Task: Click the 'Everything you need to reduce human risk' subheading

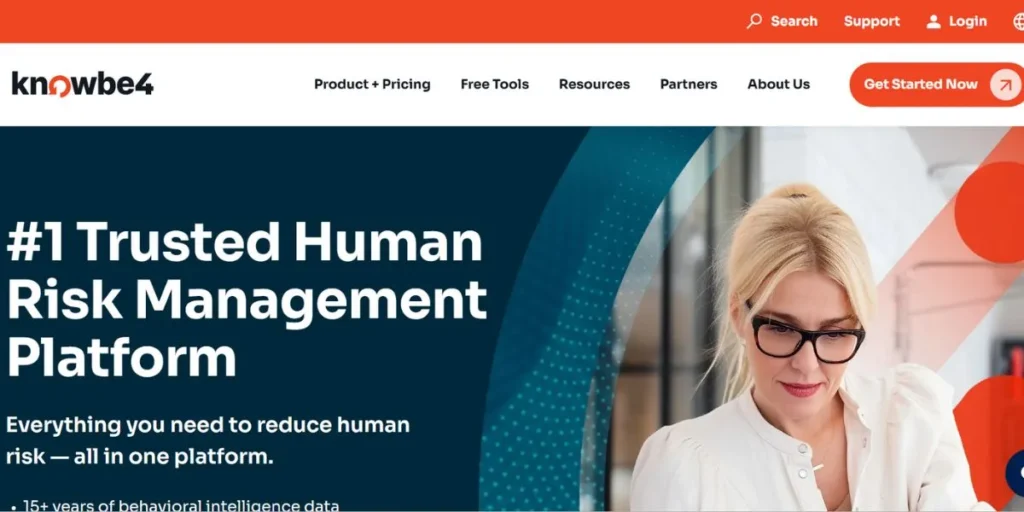Action: [x=208, y=441]
